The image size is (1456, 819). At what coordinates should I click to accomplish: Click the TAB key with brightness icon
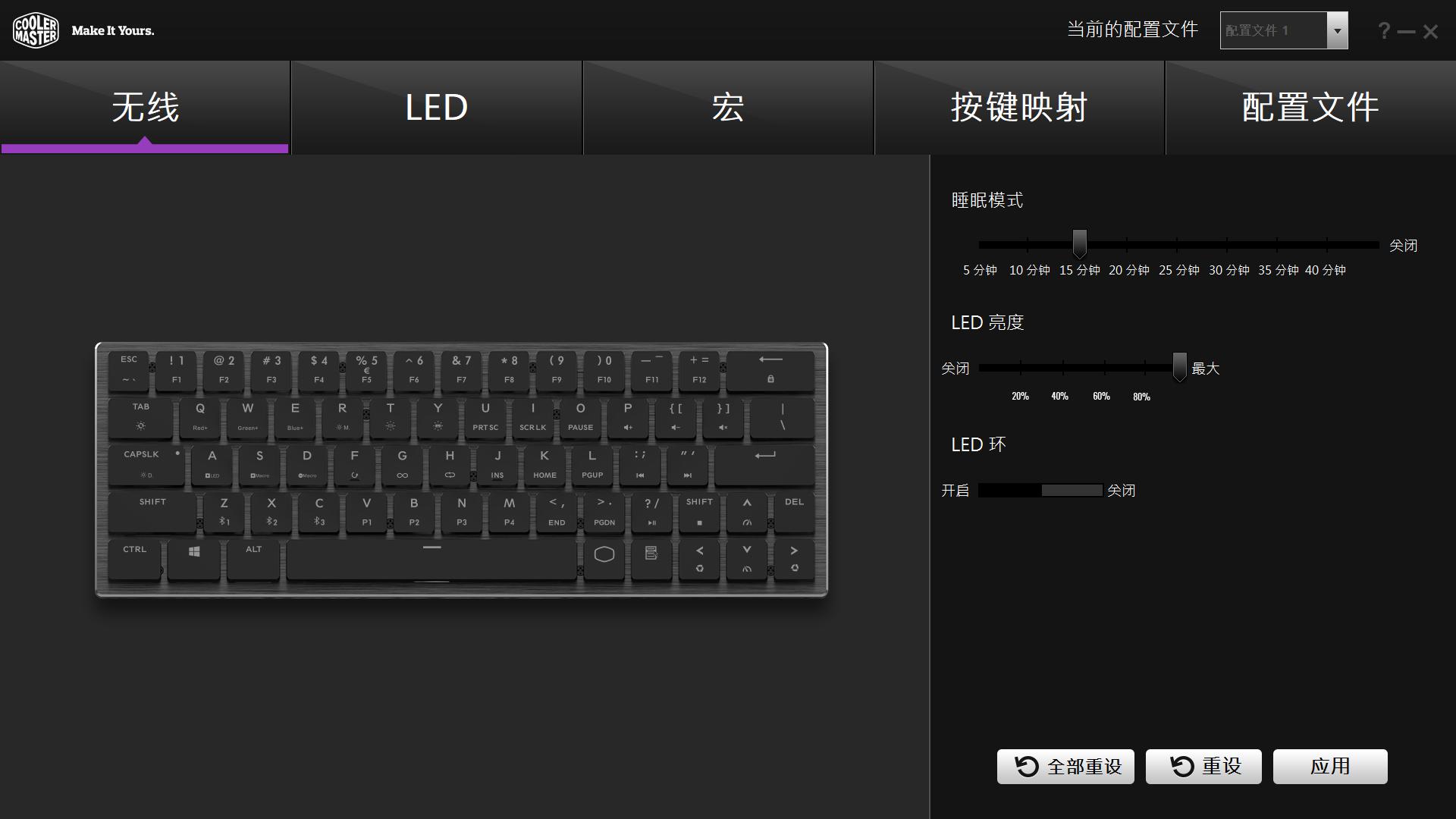coord(141,416)
